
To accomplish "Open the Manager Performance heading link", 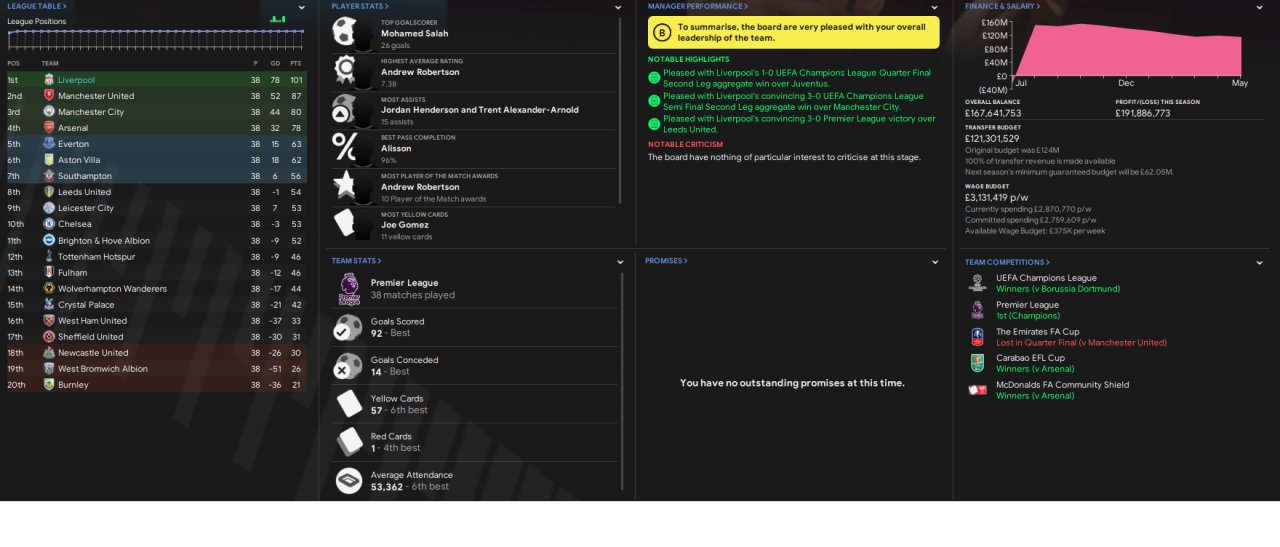I will (698, 6).
